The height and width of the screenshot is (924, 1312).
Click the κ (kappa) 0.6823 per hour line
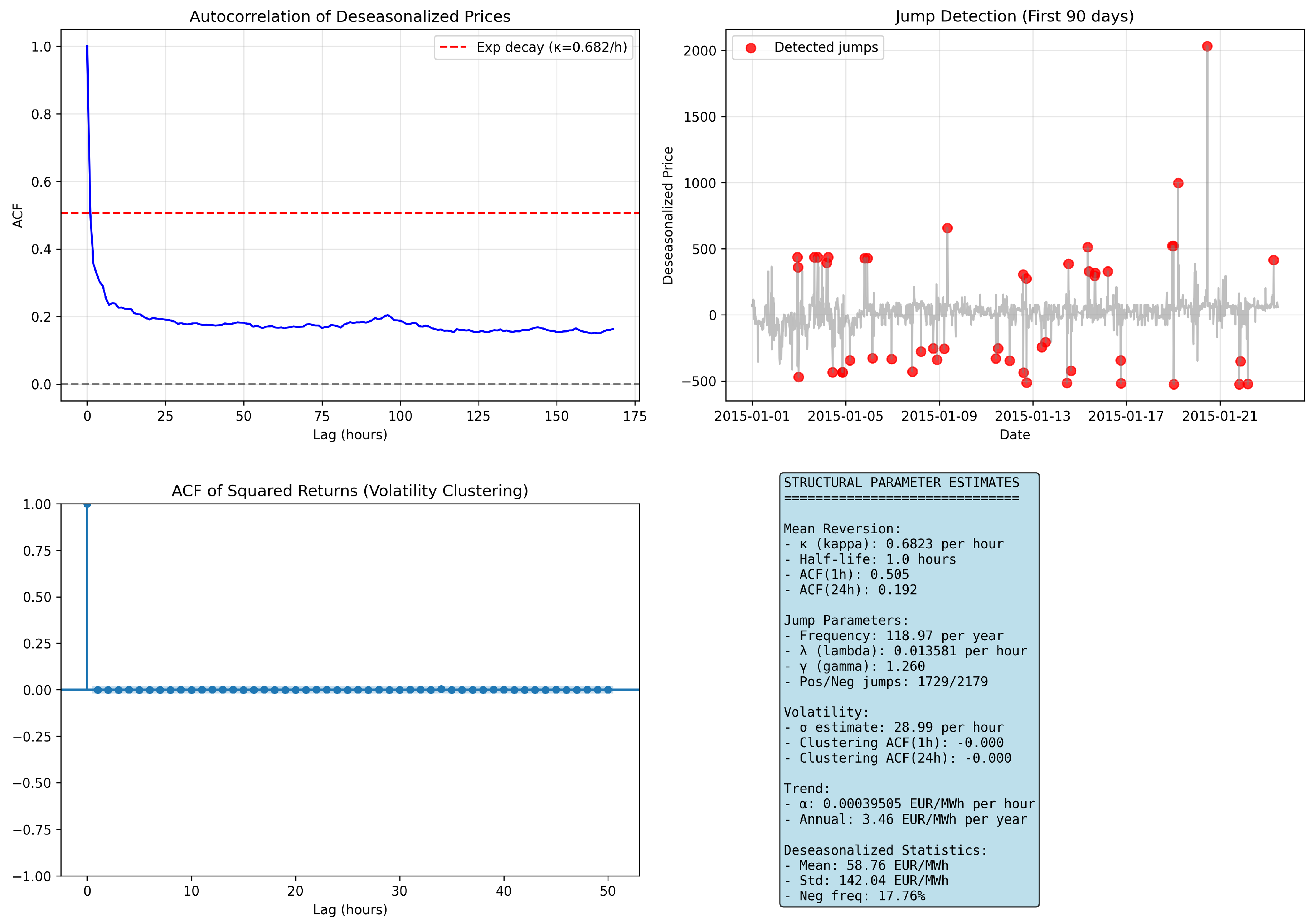[894, 544]
